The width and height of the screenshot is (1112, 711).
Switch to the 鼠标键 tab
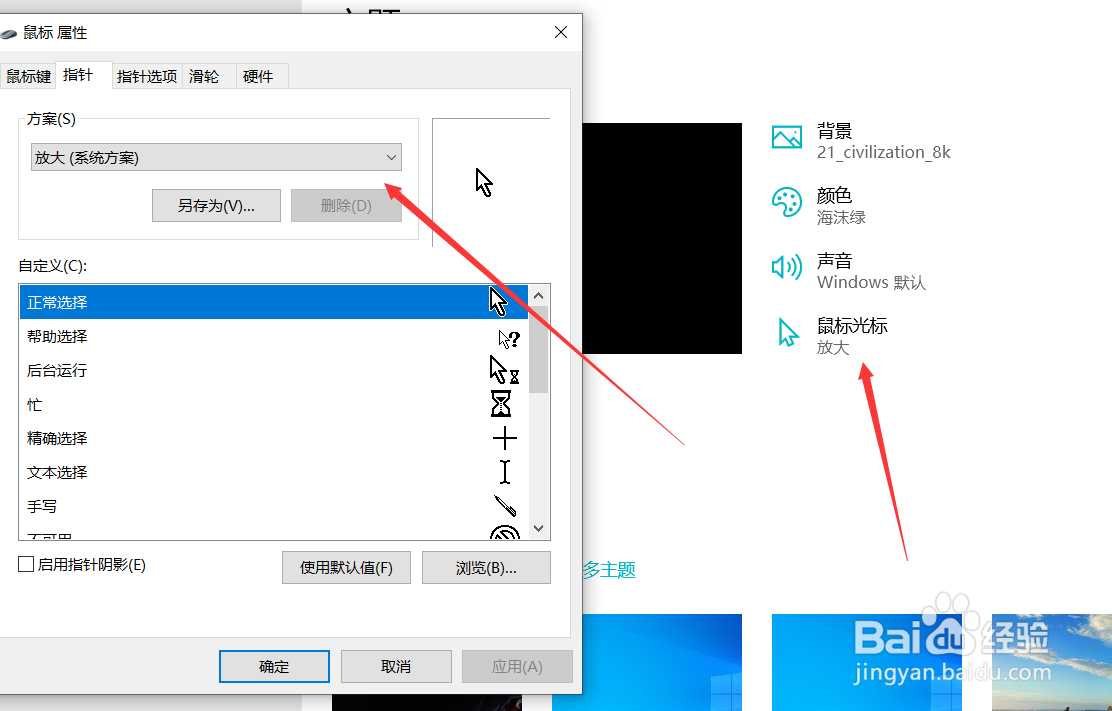coord(28,75)
